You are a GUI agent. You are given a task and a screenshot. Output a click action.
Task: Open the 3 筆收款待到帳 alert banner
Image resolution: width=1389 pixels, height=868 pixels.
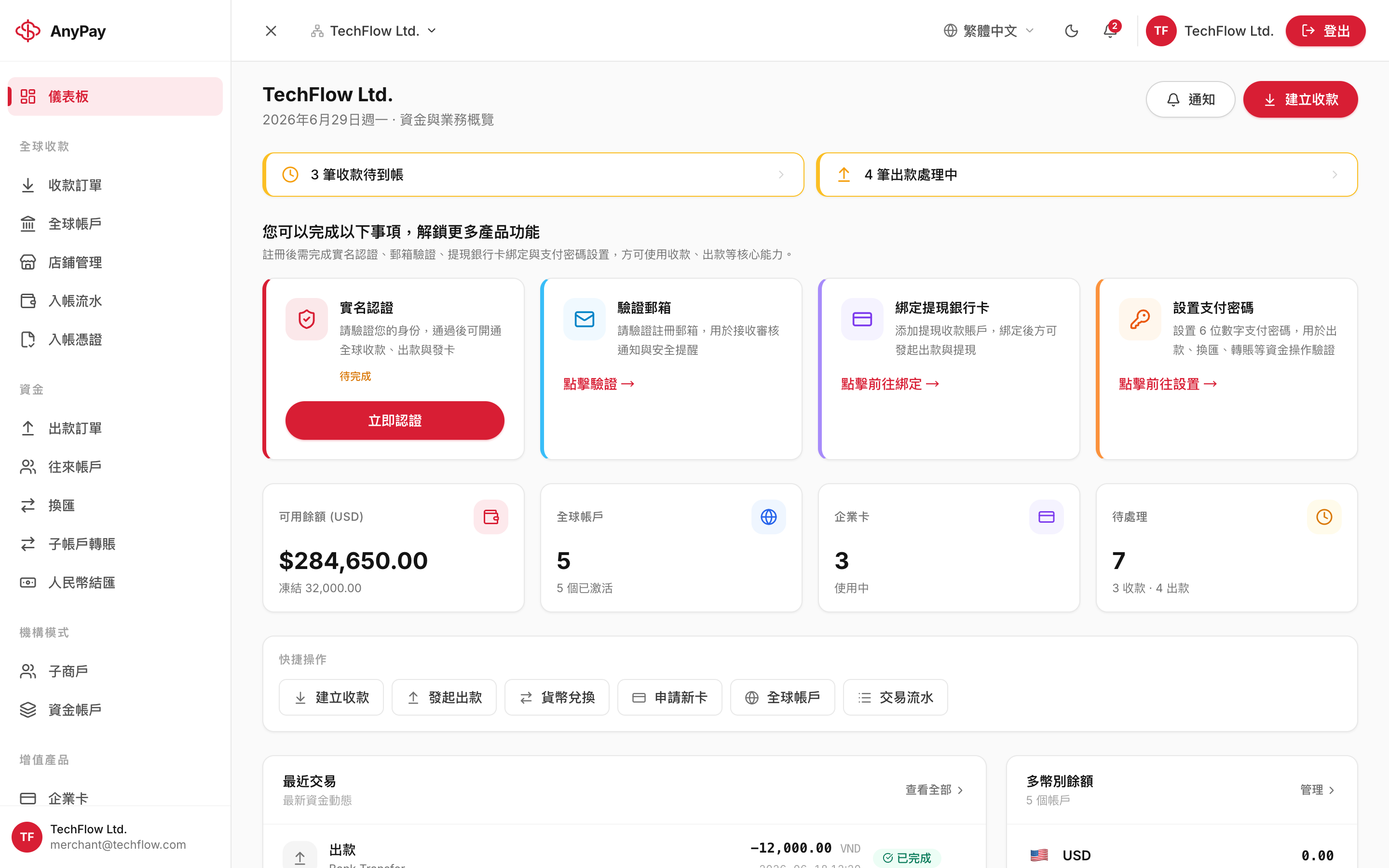point(533,175)
